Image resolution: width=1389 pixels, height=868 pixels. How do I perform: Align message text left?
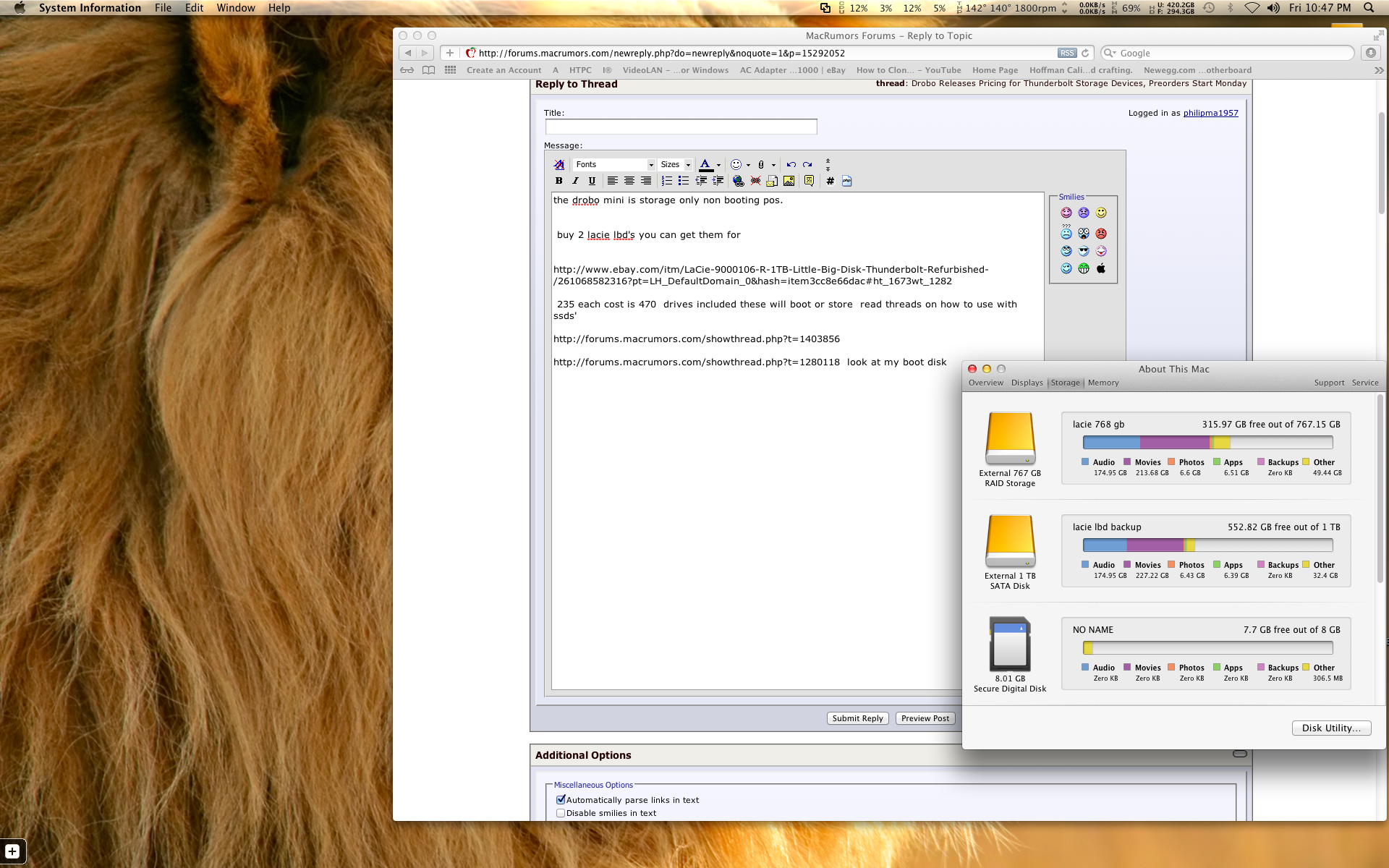tap(613, 181)
